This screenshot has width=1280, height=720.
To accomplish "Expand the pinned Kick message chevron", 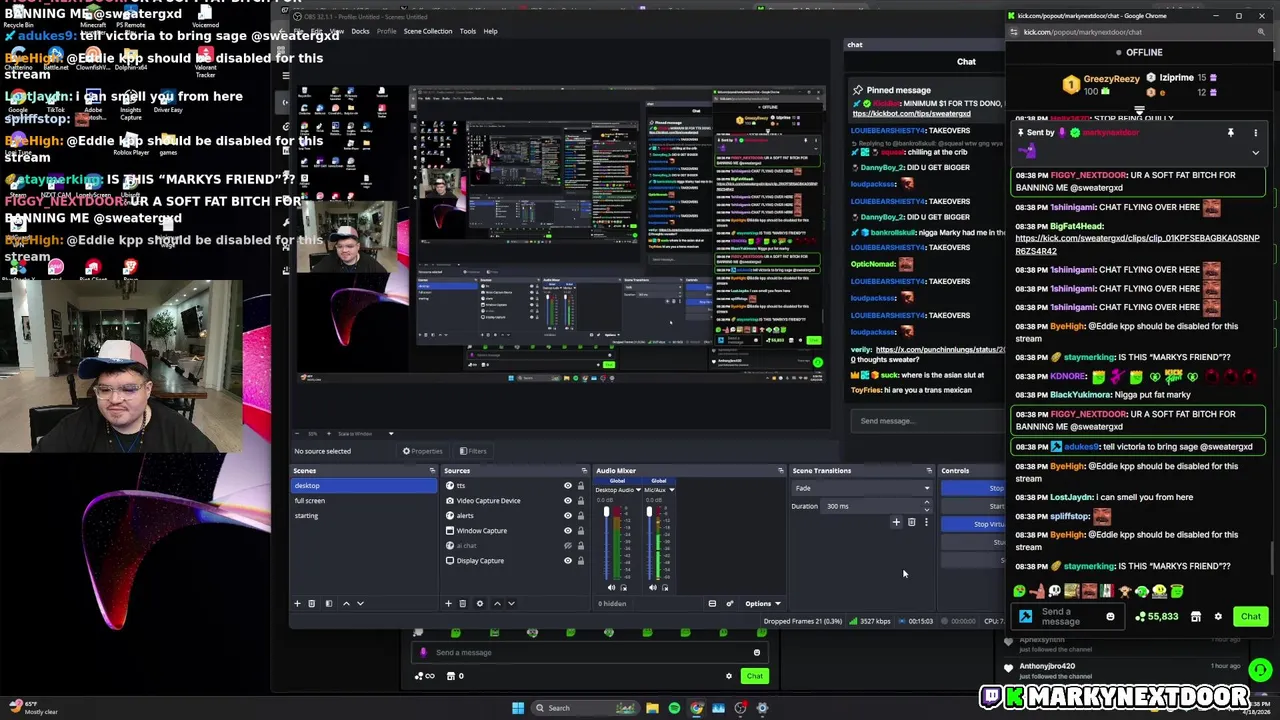I will tap(1256, 153).
